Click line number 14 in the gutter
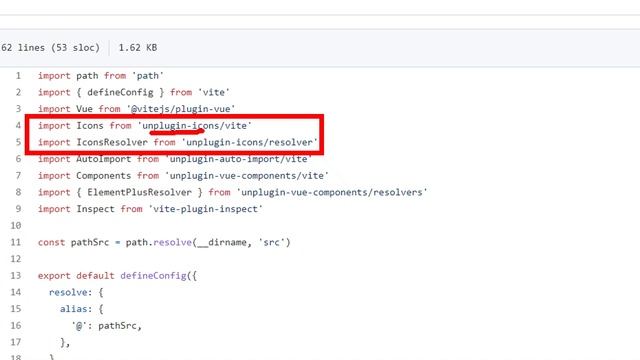This screenshot has height=360, width=640. pos(16,292)
